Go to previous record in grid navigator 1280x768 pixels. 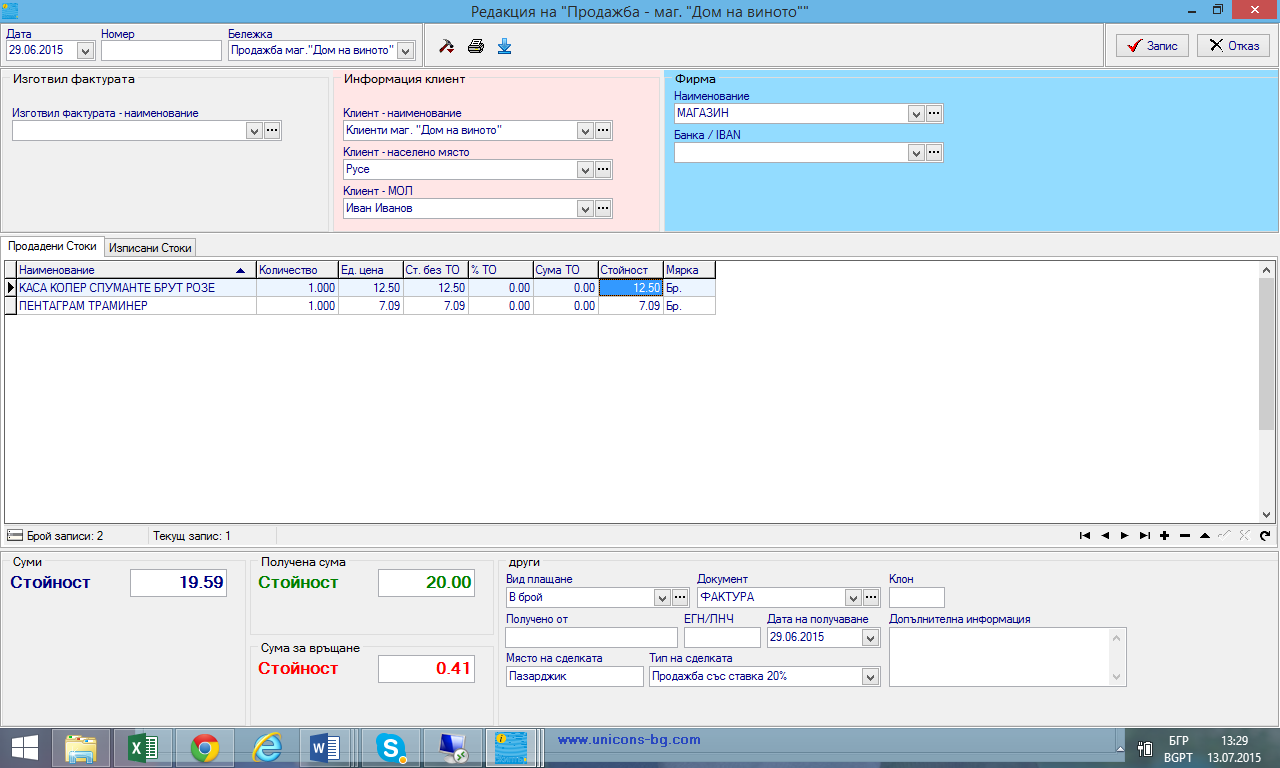1105,536
